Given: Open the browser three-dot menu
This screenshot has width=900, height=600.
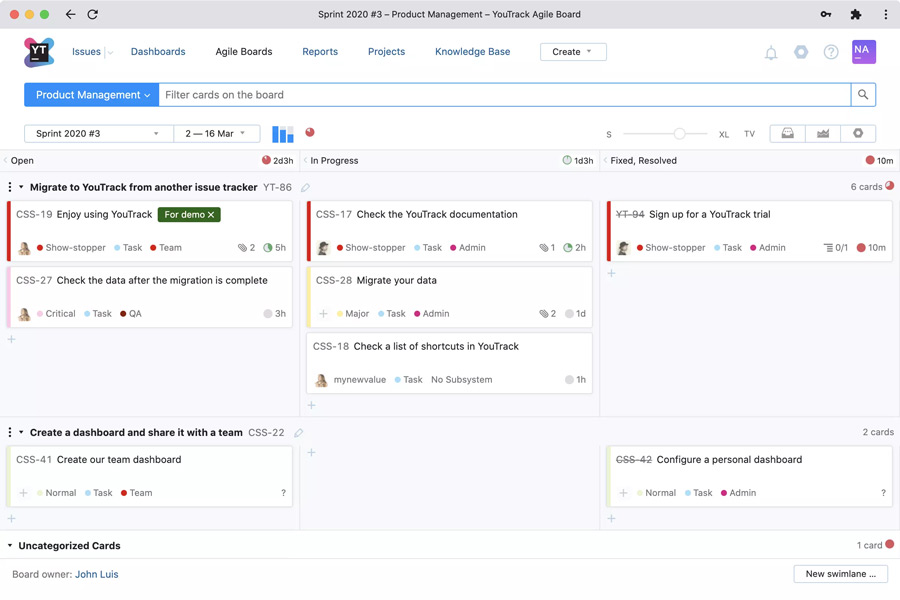Looking at the screenshot, I should [x=886, y=14].
